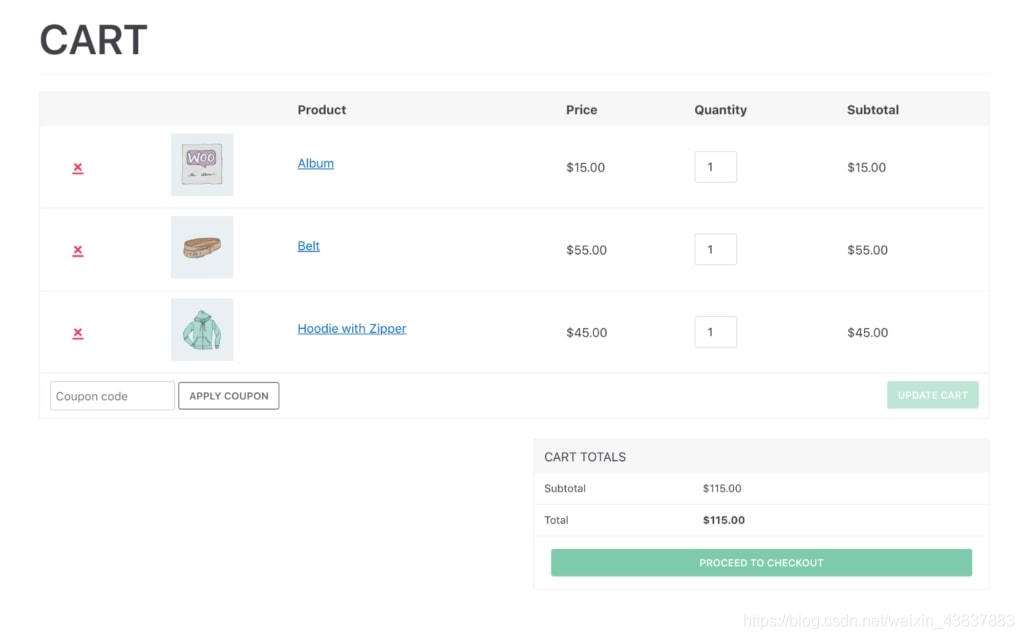
Task: Focus the Hoodie with Zipper quantity field
Action: click(716, 332)
